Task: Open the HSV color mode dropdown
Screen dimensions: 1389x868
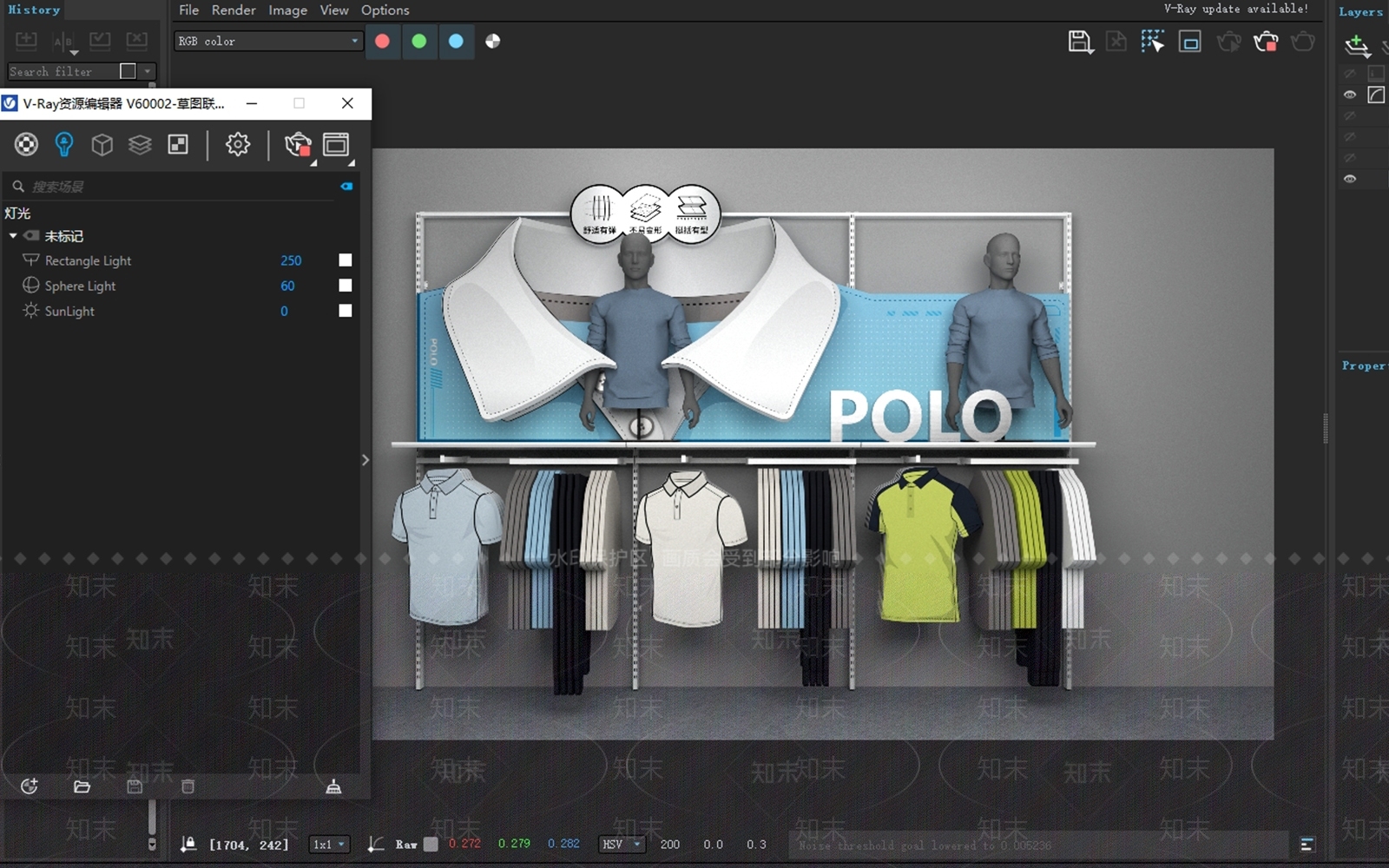Action: click(622, 844)
